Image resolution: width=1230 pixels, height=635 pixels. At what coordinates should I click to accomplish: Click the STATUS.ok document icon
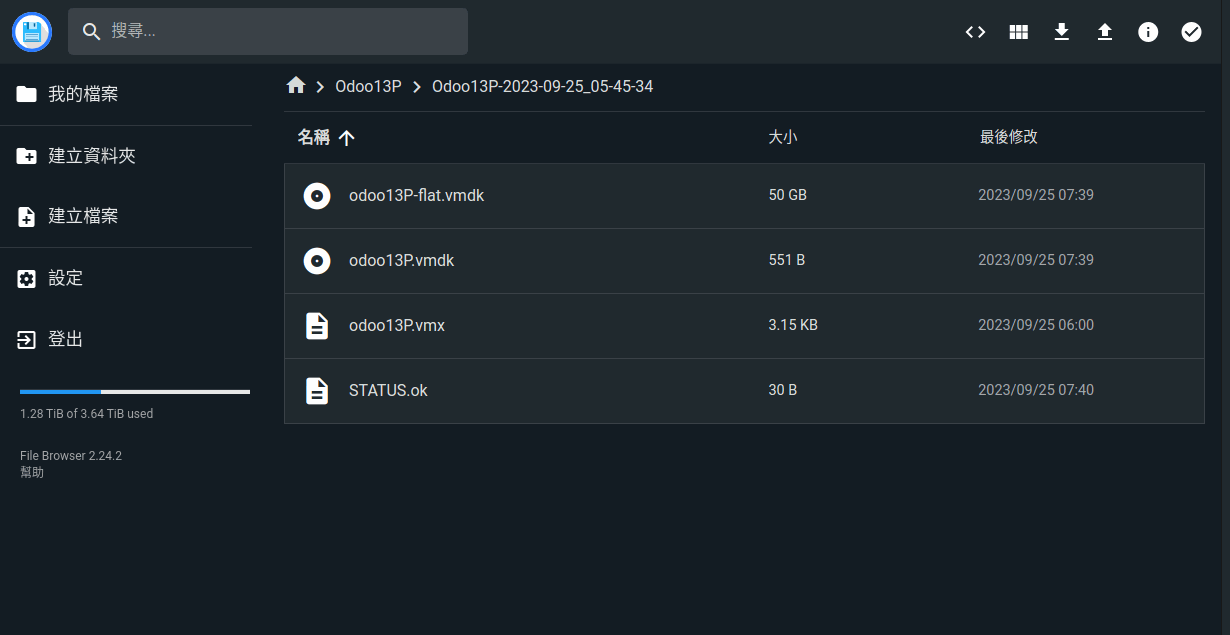317,390
